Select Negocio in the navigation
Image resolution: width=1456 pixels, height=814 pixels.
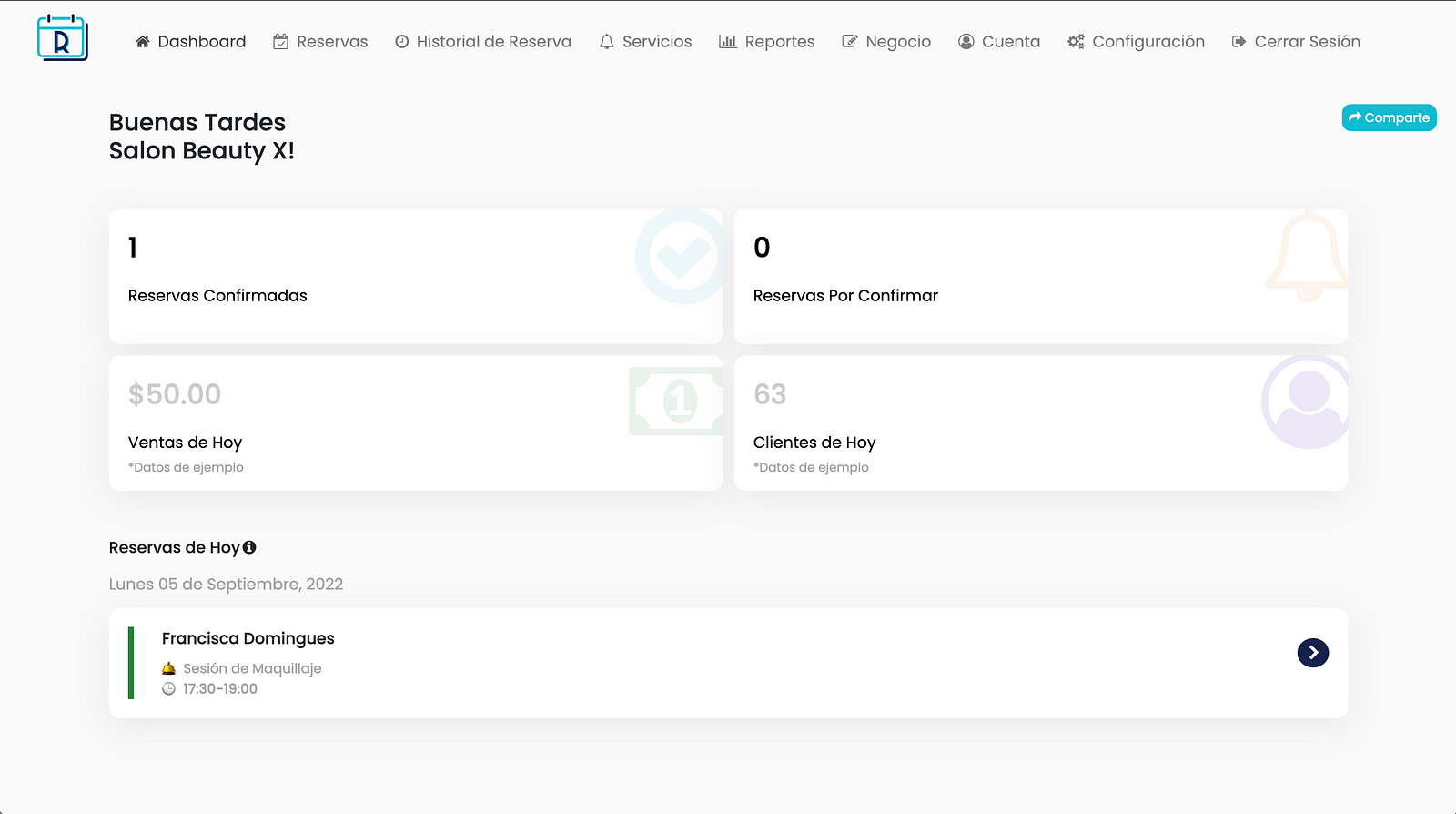[x=886, y=41]
